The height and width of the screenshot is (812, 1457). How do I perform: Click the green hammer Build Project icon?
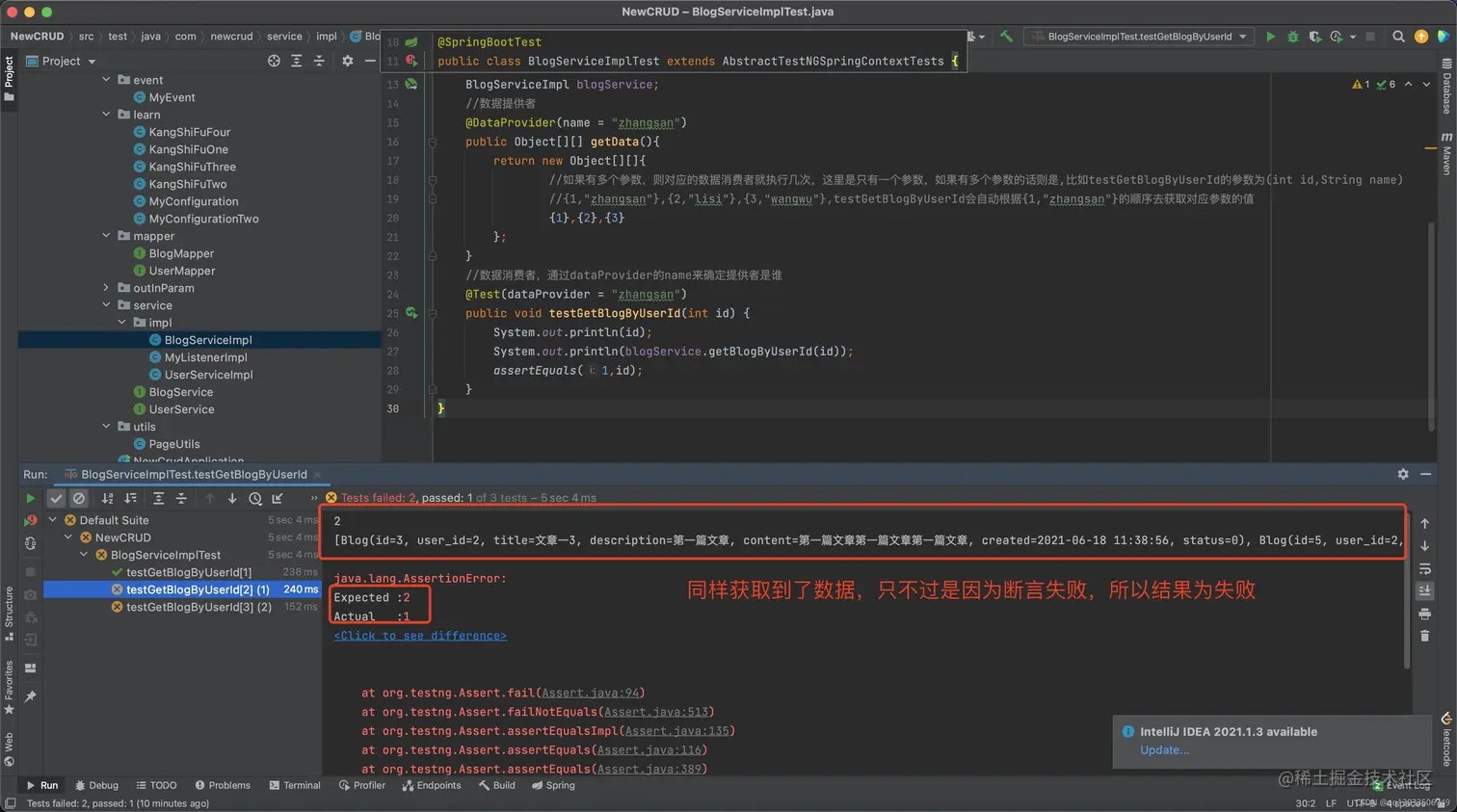1006,37
